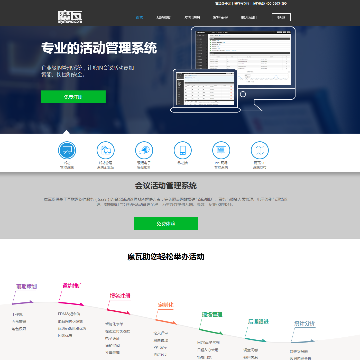This screenshot has height=360, width=360.
Task: Select the last dashed circle feature icon
Action: [x=260, y=150]
